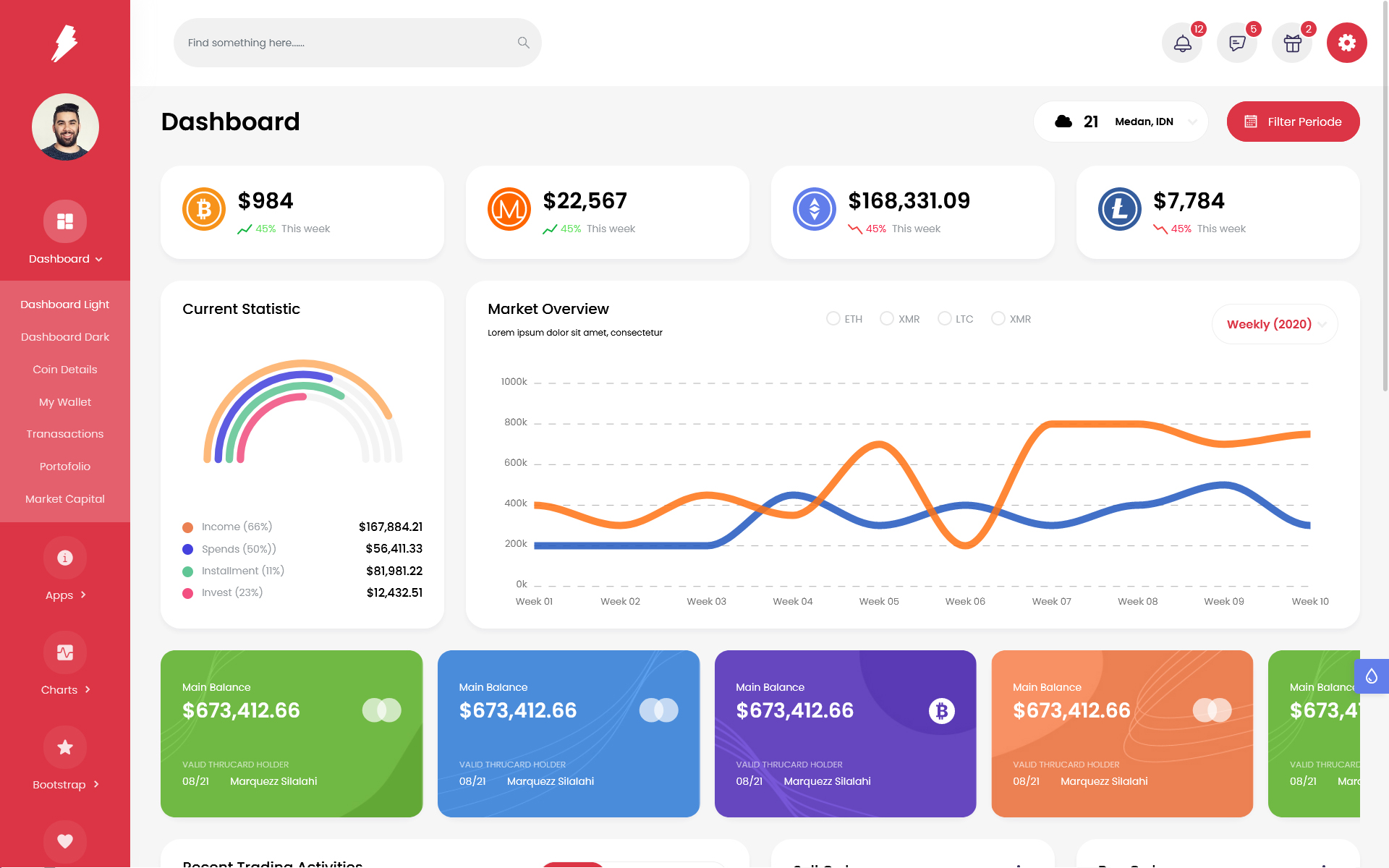1389x868 pixels.
Task: Expand the Medan, IDN weather dropdown
Action: pos(1192,122)
